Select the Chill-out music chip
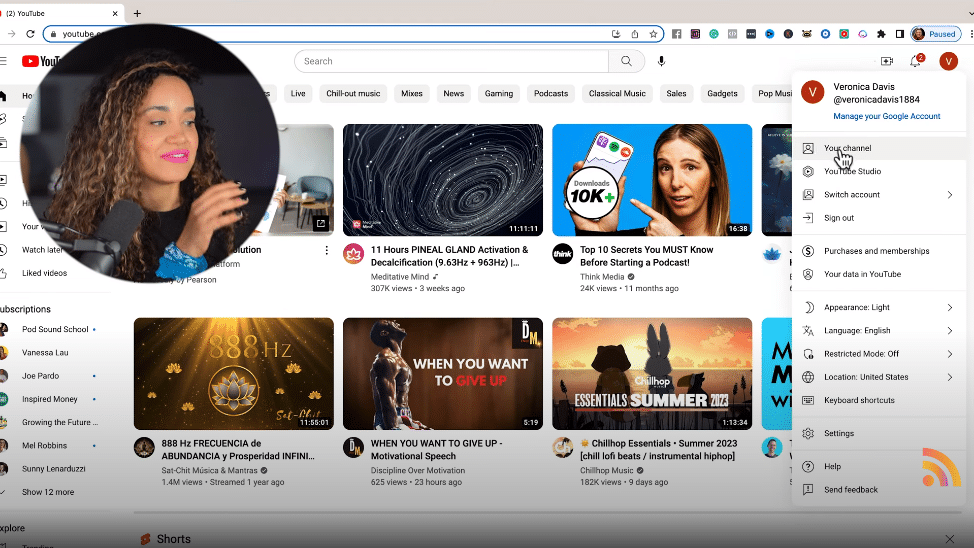Screen dimensions: 974x548 (x=353, y=94)
